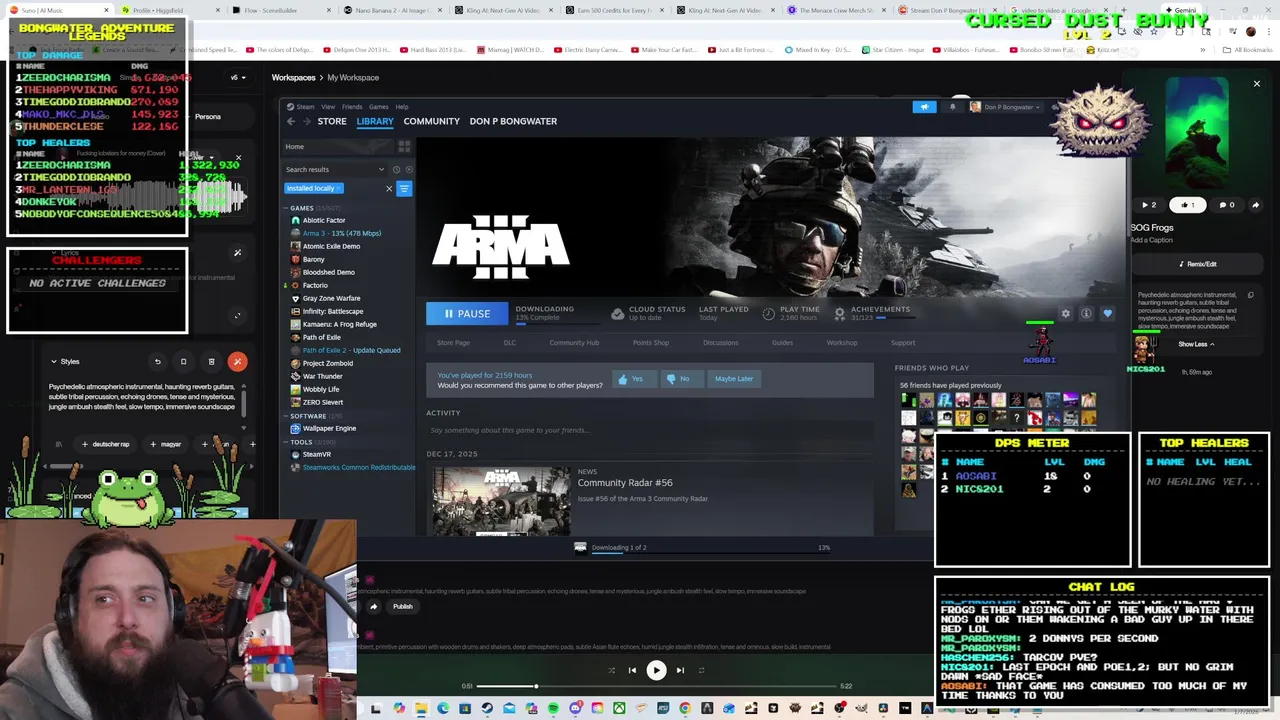This screenshot has height=720, width=1280.
Task: Select Path of Exile 2 - Update Queued
Action: [x=351, y=350]
